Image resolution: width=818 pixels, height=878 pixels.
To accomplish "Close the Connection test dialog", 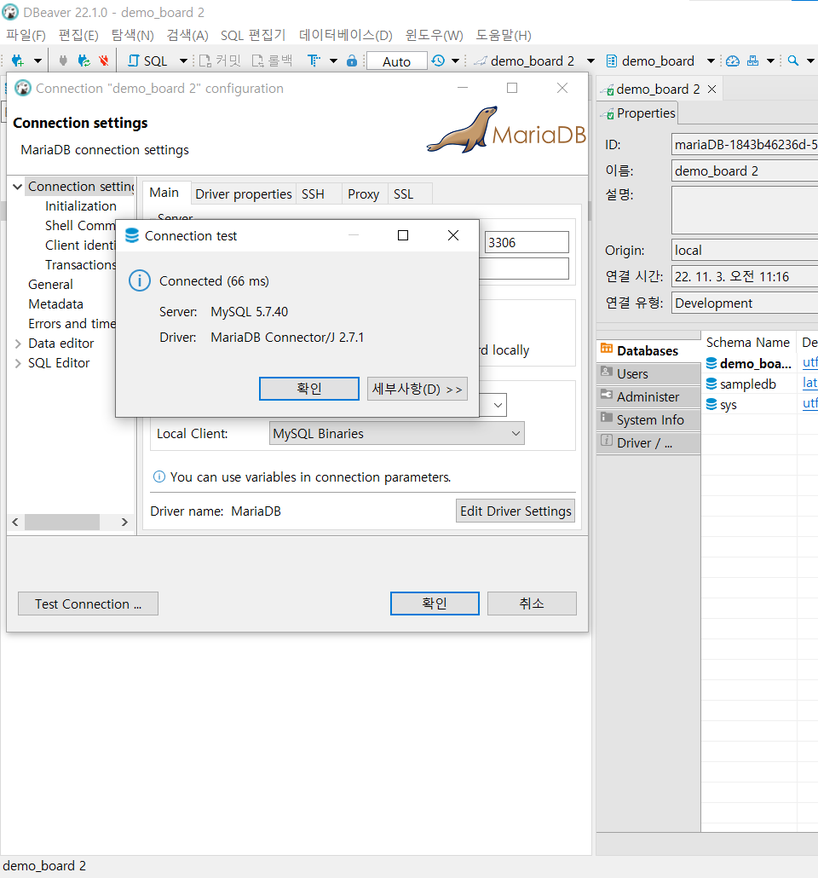I will click(x=454, y=236).
